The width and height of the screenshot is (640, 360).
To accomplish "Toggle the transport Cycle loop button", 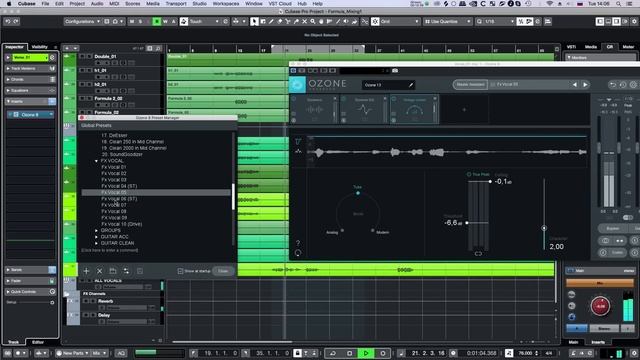I will pyautogui.click(x=333, y=353).
